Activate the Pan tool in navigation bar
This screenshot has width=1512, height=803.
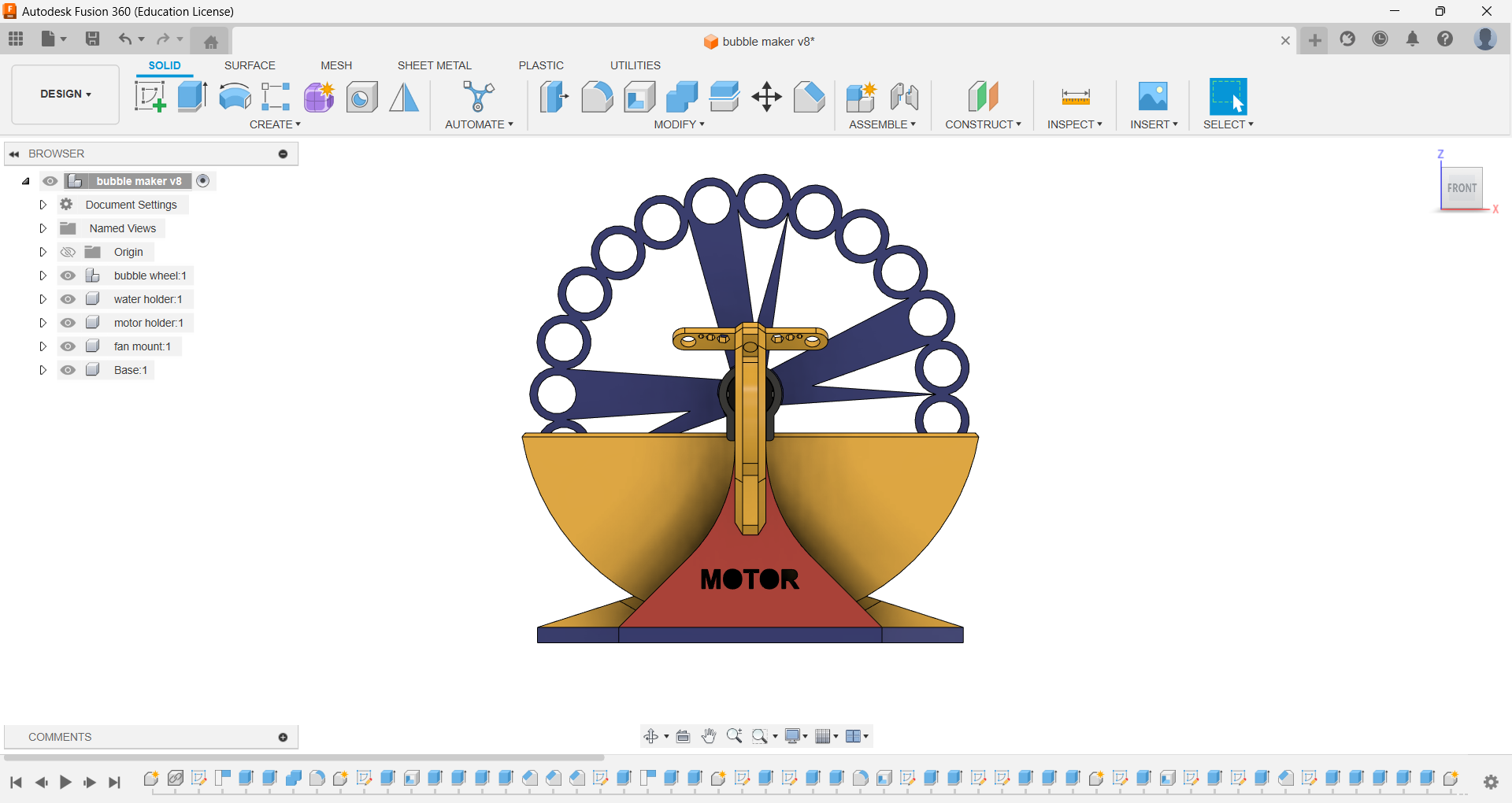pyautogui.click(x=709, y=736)
